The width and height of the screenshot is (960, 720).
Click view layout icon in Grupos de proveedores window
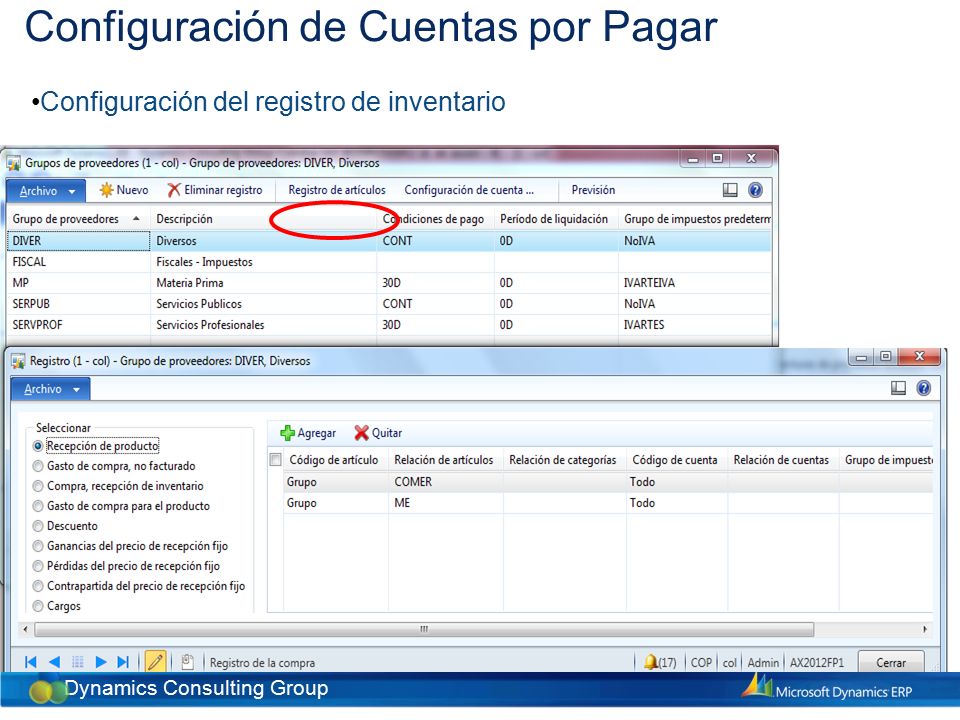click(730, 190)
